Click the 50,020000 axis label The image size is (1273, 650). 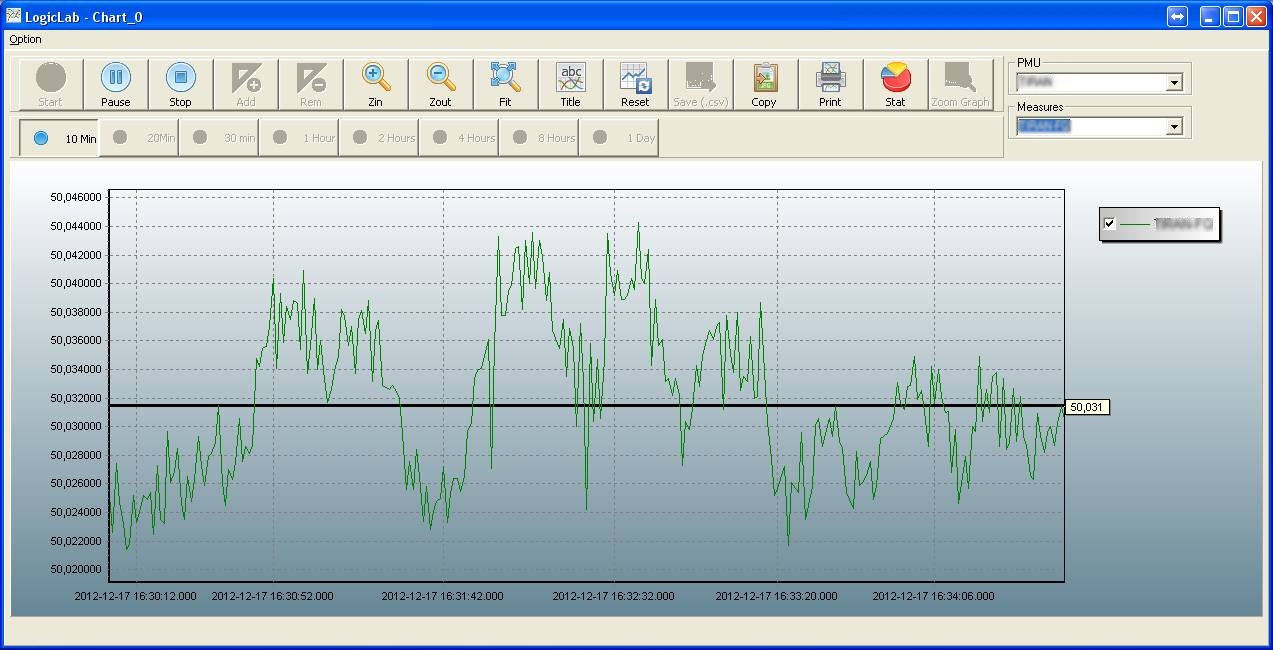(x=76, y=569)
